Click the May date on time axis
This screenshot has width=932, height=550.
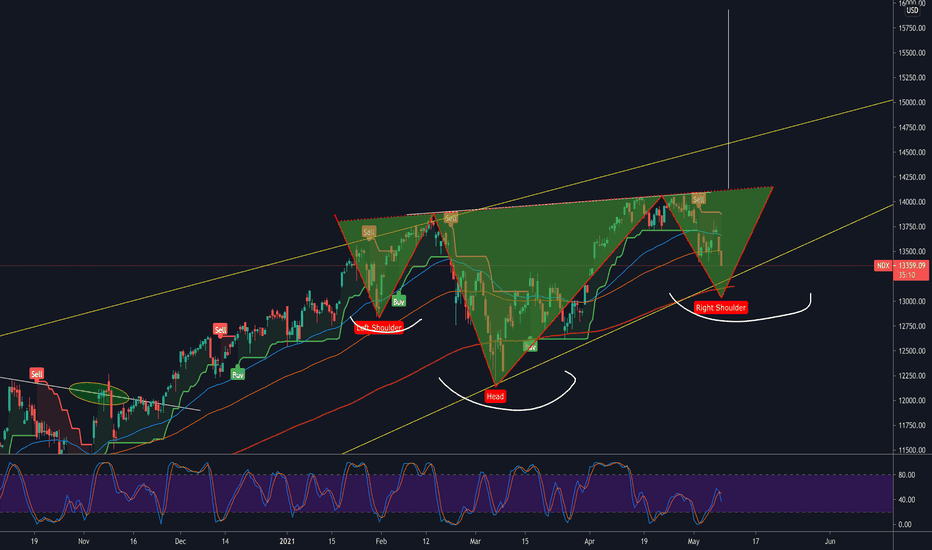coord(693,542)
